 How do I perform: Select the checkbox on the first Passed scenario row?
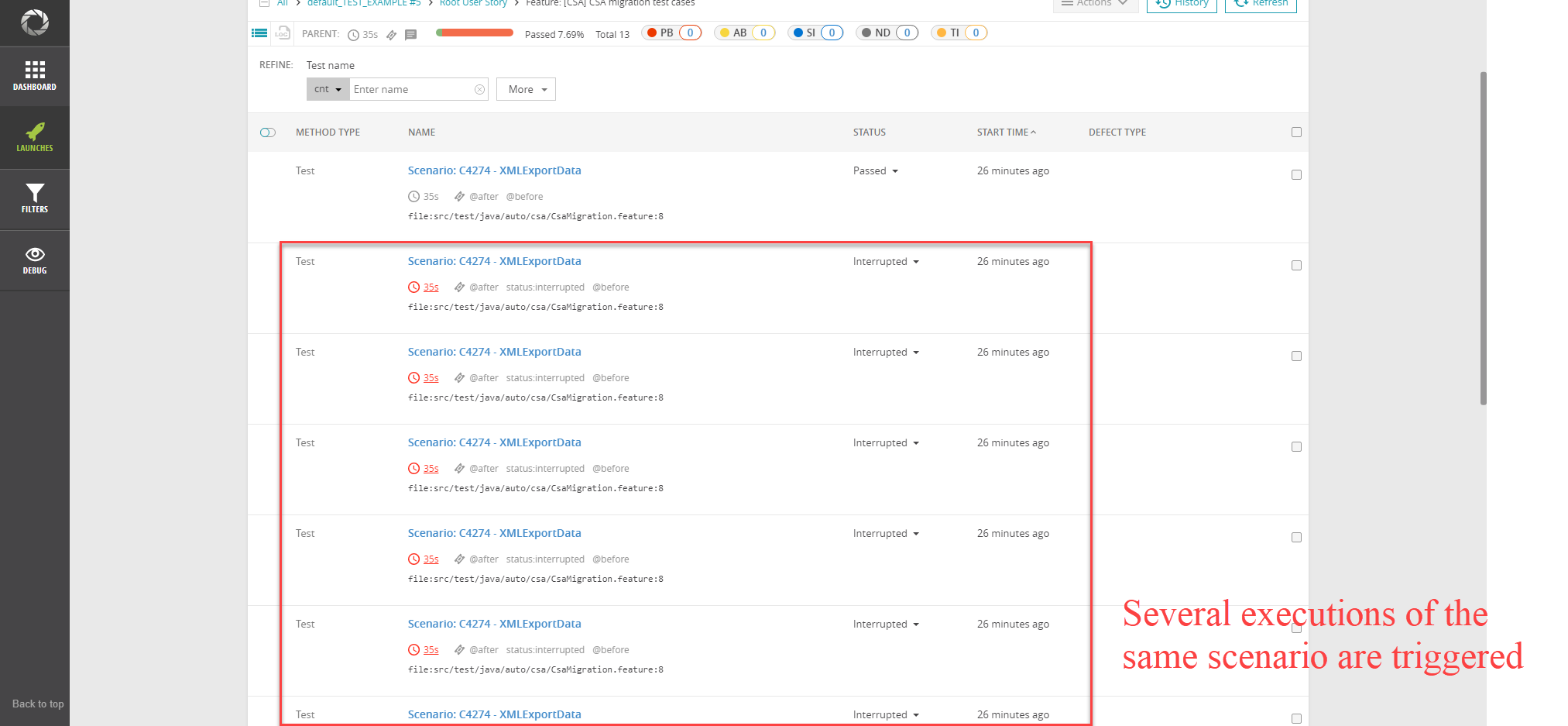click(1297, 174)
